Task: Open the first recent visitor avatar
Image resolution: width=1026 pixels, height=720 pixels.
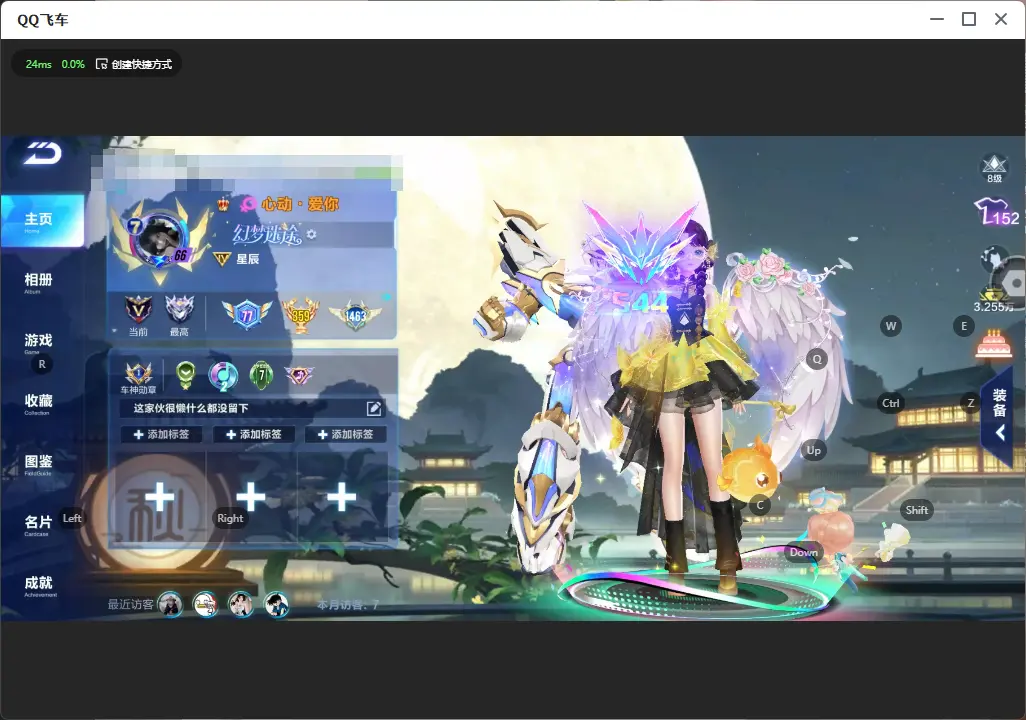Action: (171, 604)
